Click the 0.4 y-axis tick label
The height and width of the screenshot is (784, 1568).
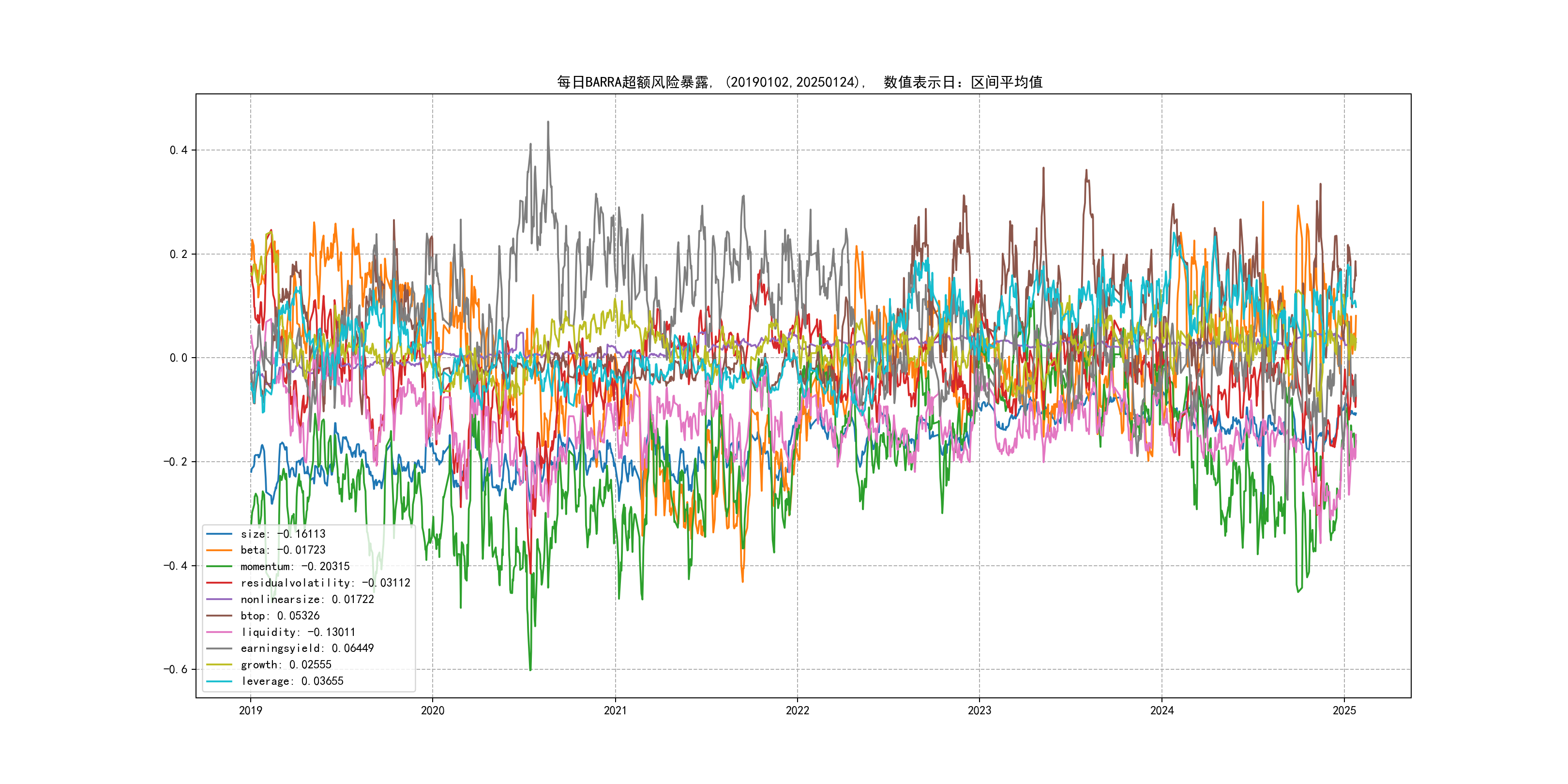(179, 151)
